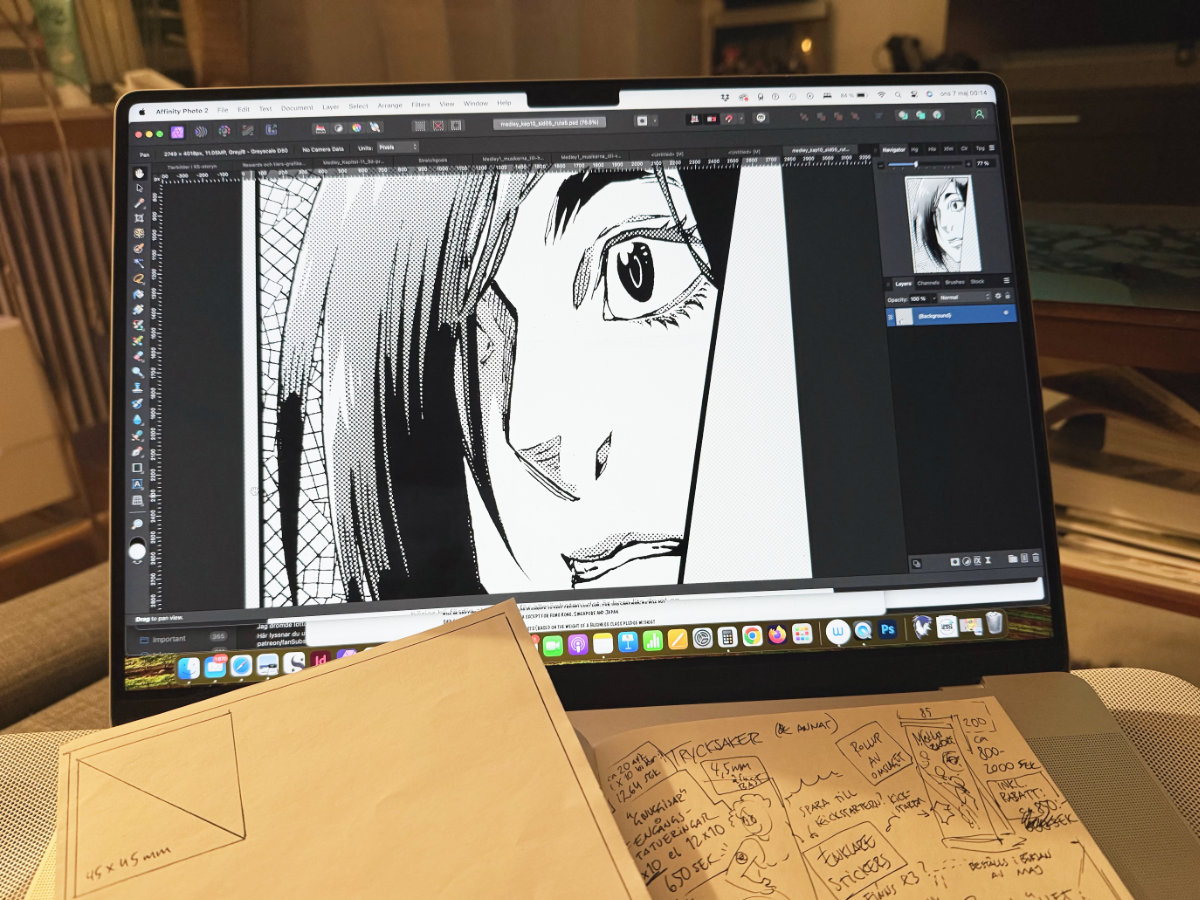Viewport: 1200px width, 900px height.
Task: Switch to the Photo Persona
Action: [178, 131]
